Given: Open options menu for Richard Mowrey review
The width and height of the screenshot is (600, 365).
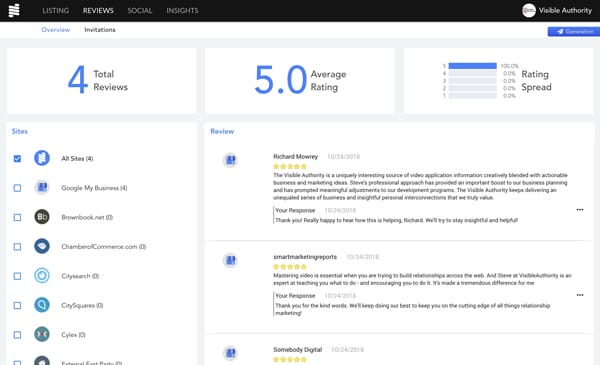Looking at the screenshot, I should point(580,210).
